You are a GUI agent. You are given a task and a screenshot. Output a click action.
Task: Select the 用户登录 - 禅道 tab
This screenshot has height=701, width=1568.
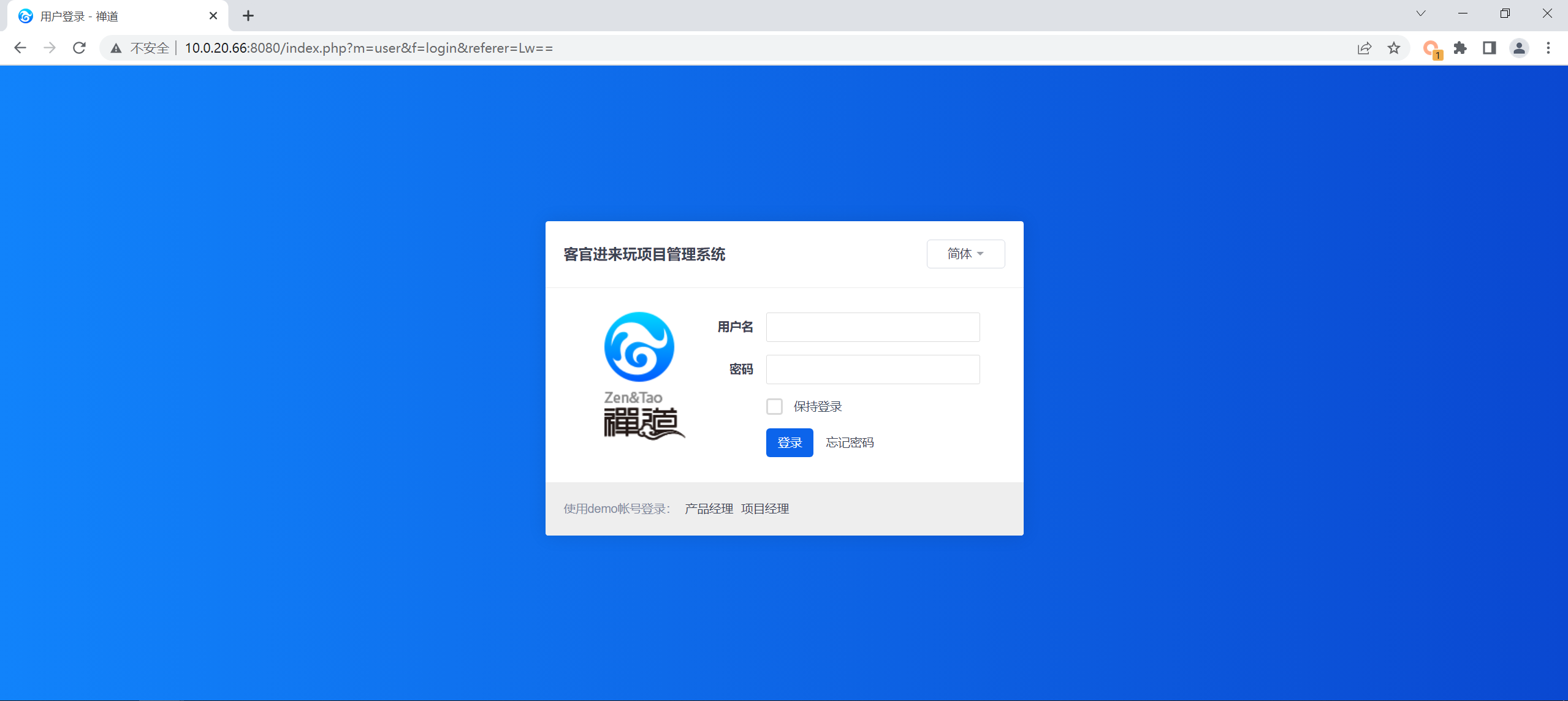tap(116, 16)
